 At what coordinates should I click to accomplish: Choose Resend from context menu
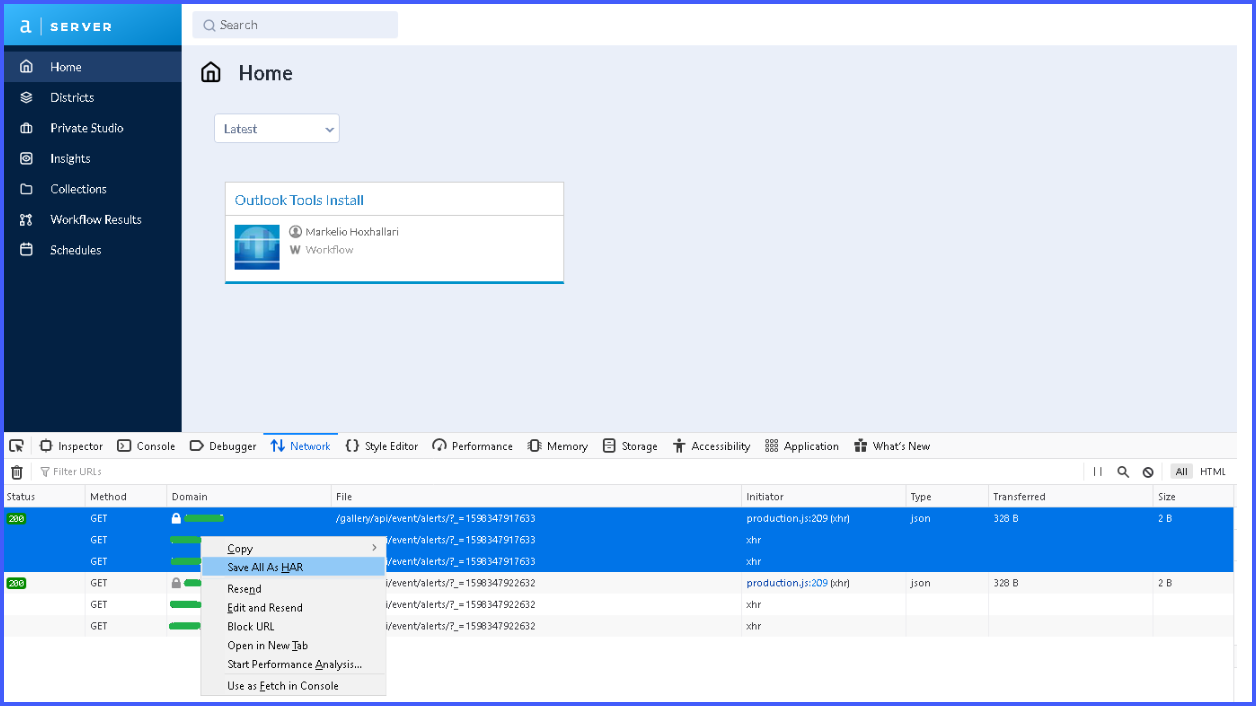click(293, 589)
